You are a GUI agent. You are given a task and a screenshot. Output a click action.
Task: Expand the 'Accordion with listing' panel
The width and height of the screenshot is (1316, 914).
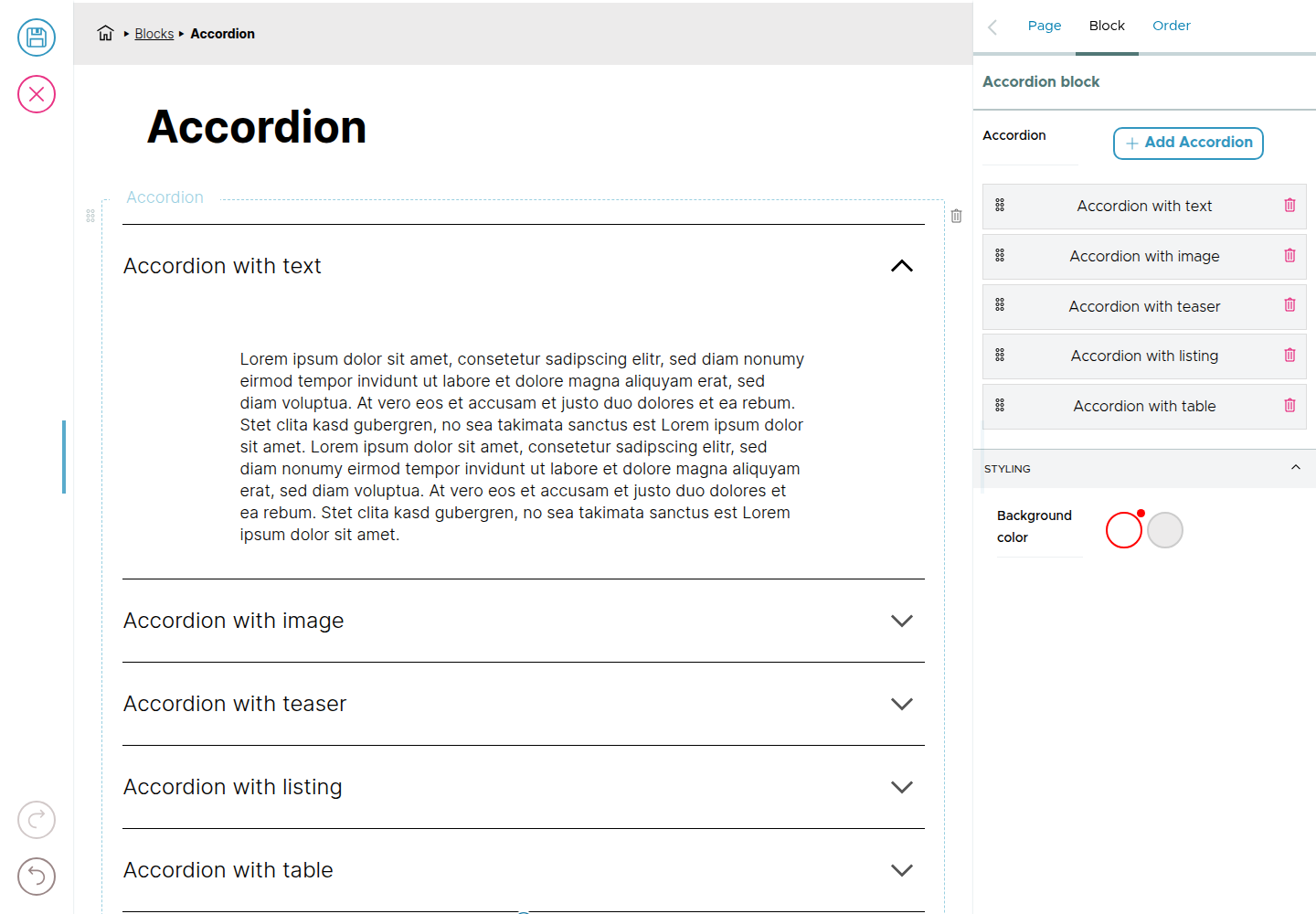[902, 787]
